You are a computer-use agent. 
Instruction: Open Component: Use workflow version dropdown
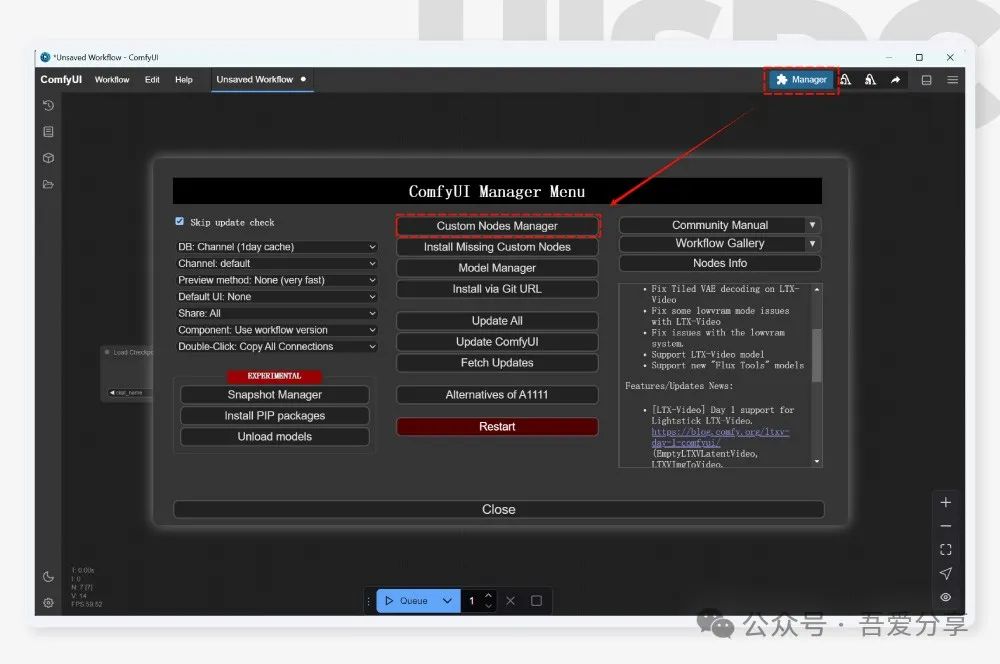click(x=277, y=330)
